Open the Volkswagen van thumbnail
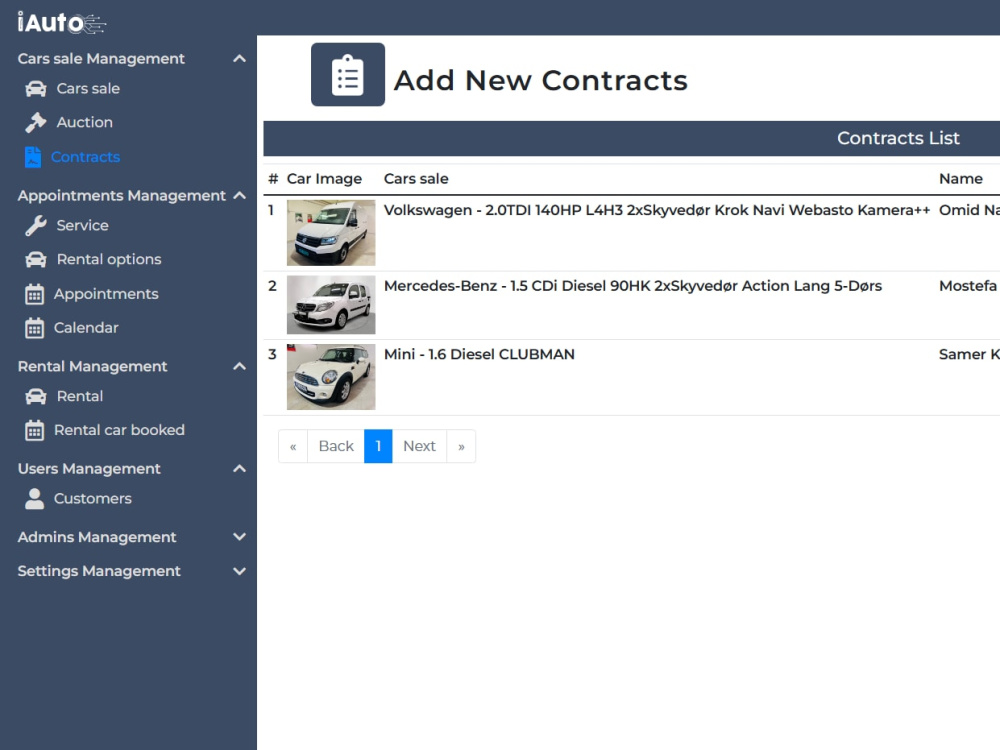 331,233
